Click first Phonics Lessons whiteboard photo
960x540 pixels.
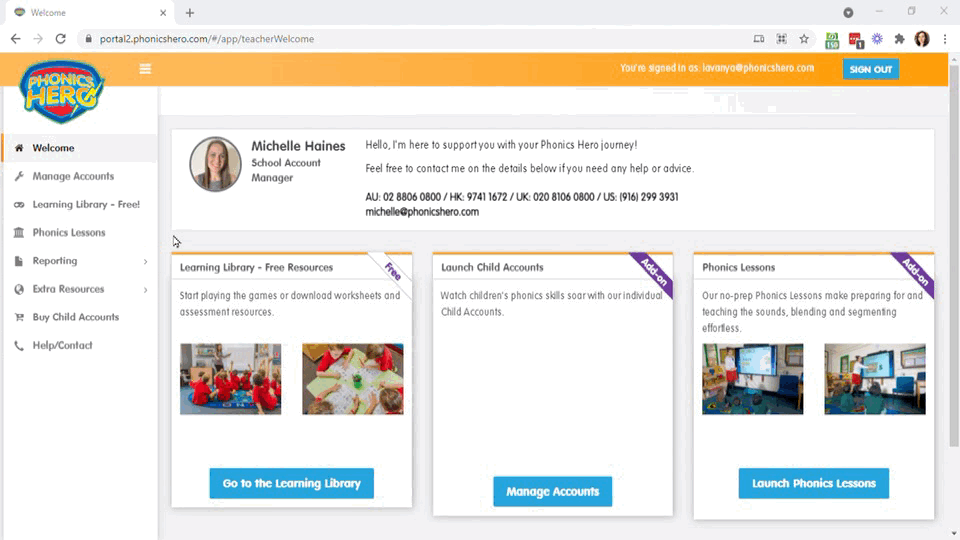click(x=752, y=379)
